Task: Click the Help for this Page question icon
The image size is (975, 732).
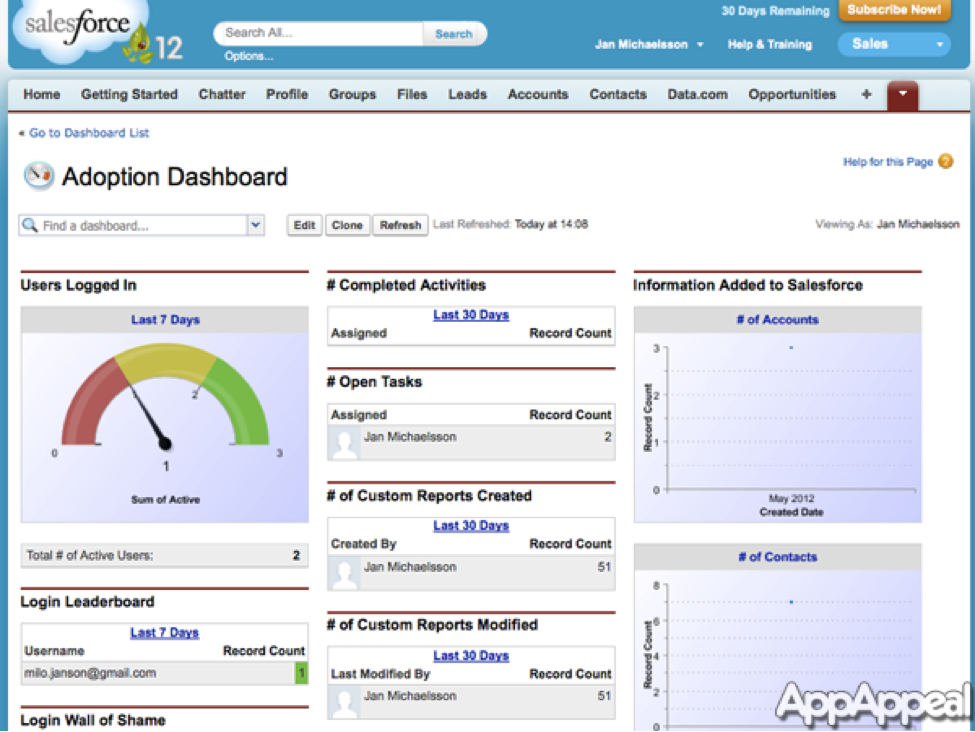Action: point(945,162)
